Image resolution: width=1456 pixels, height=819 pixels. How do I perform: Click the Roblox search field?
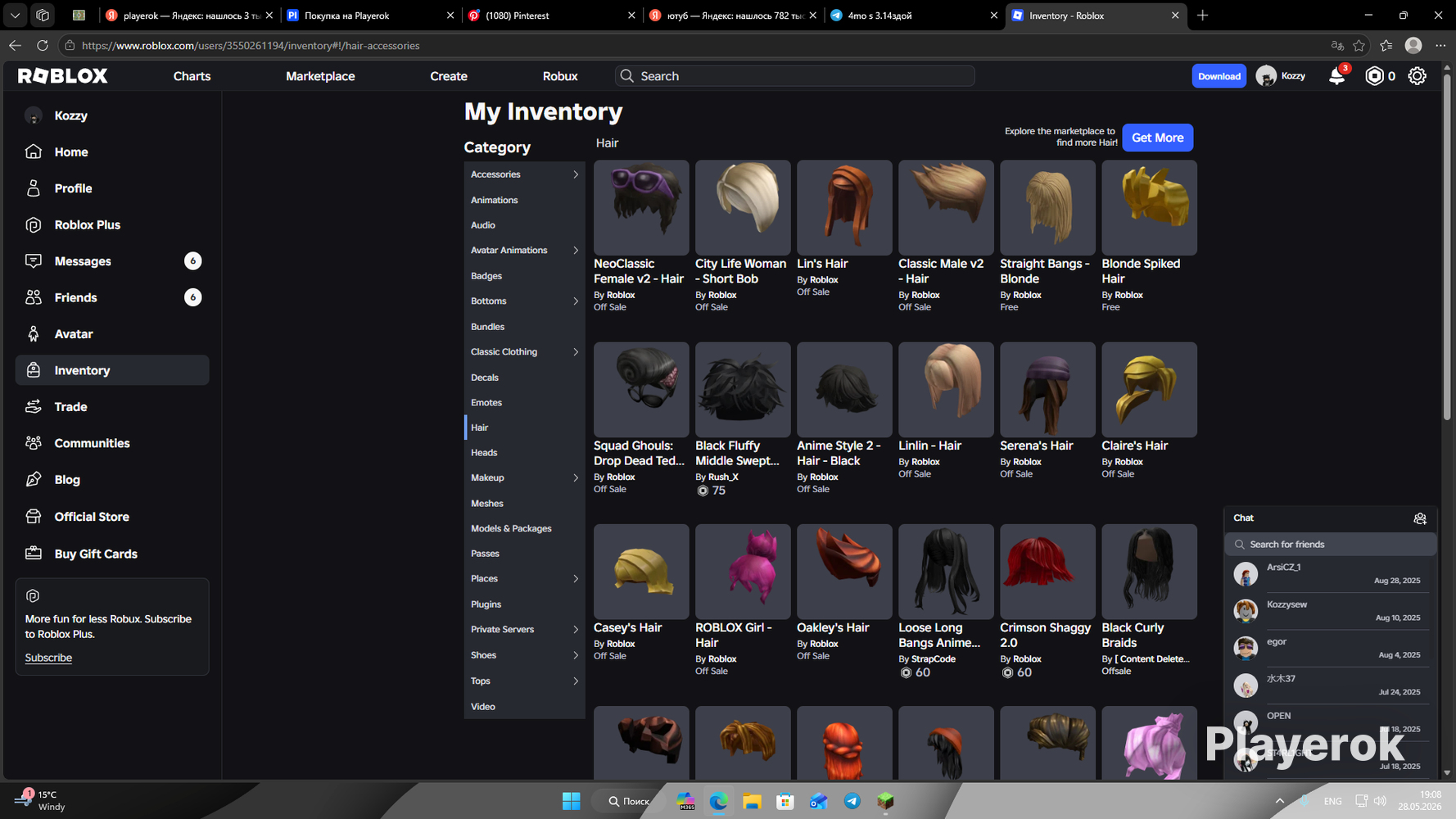pyautogui.click(x=795, y=76)
